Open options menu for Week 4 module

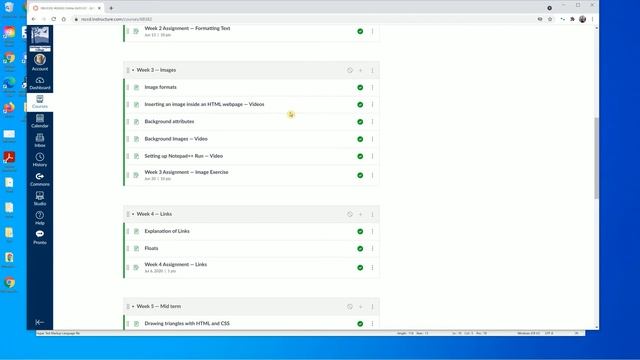pos(372,214)
